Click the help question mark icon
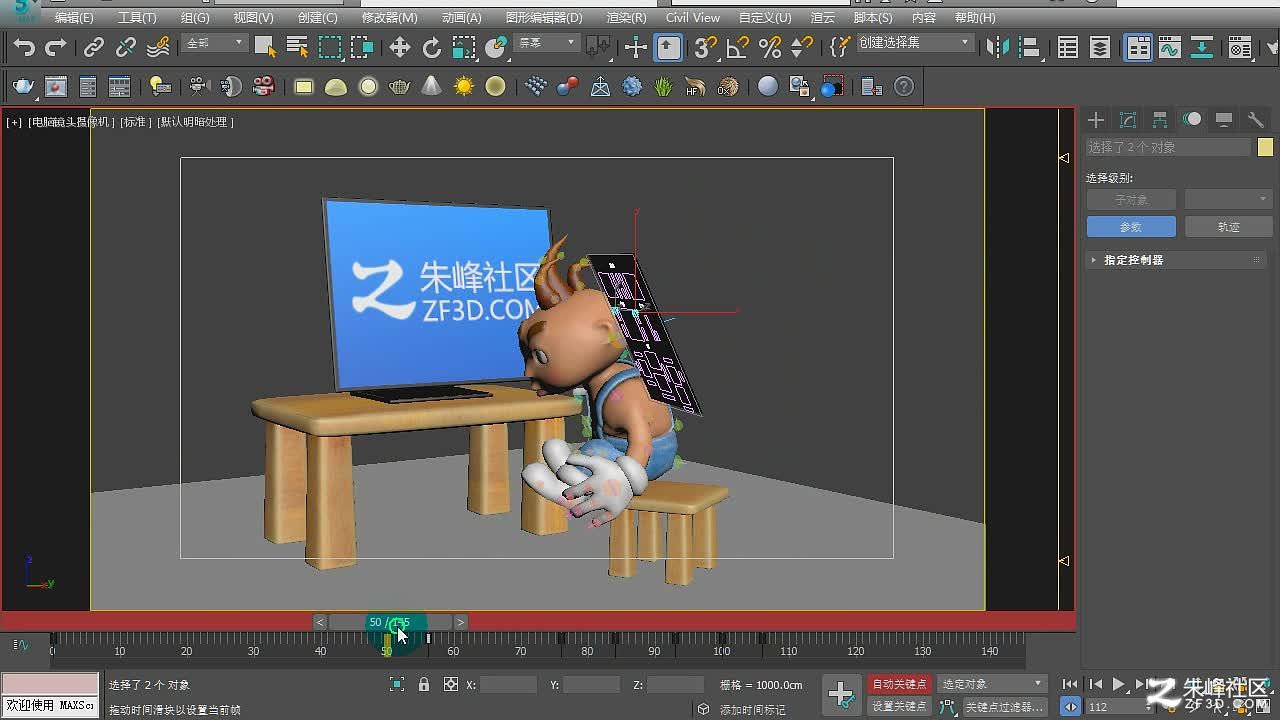Screen dimensions: 1280x720 click(x=904, y=87)
